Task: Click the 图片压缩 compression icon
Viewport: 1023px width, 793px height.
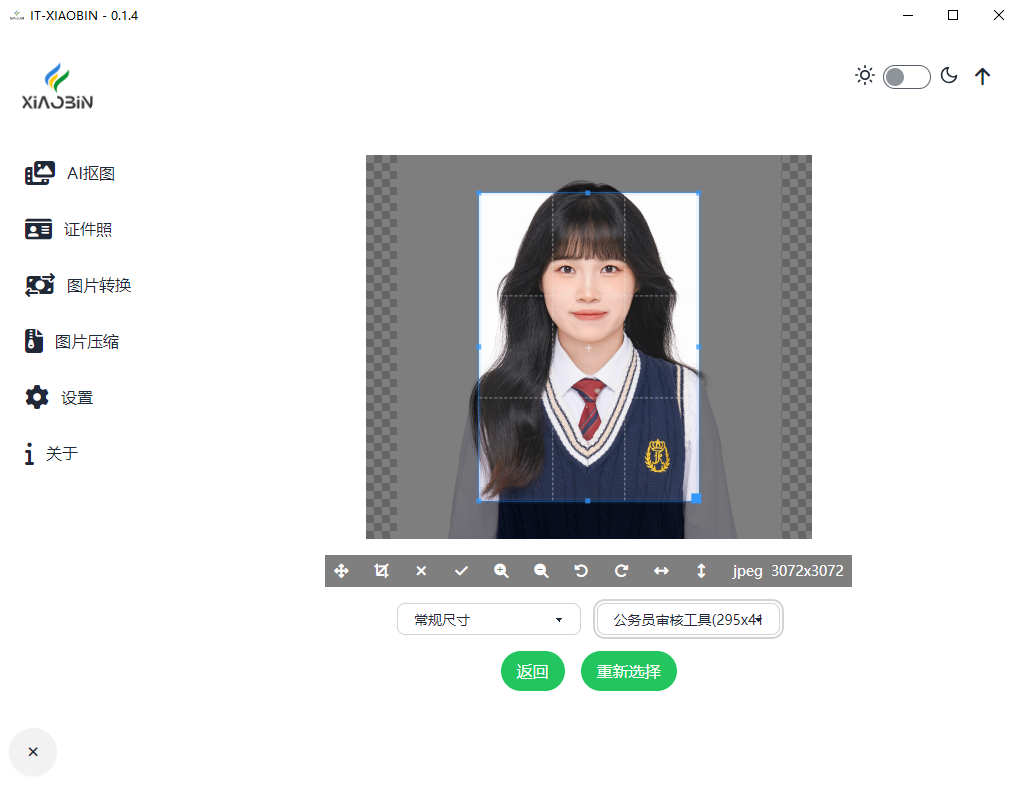Action: [34, 341]
